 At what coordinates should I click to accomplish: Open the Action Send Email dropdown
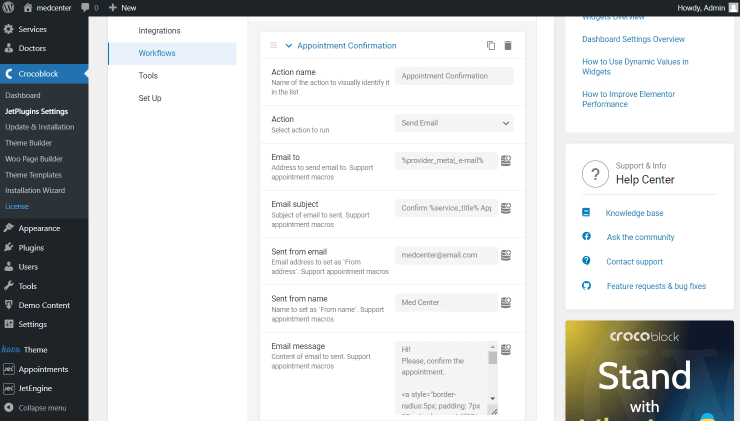[x=454, y=123]
